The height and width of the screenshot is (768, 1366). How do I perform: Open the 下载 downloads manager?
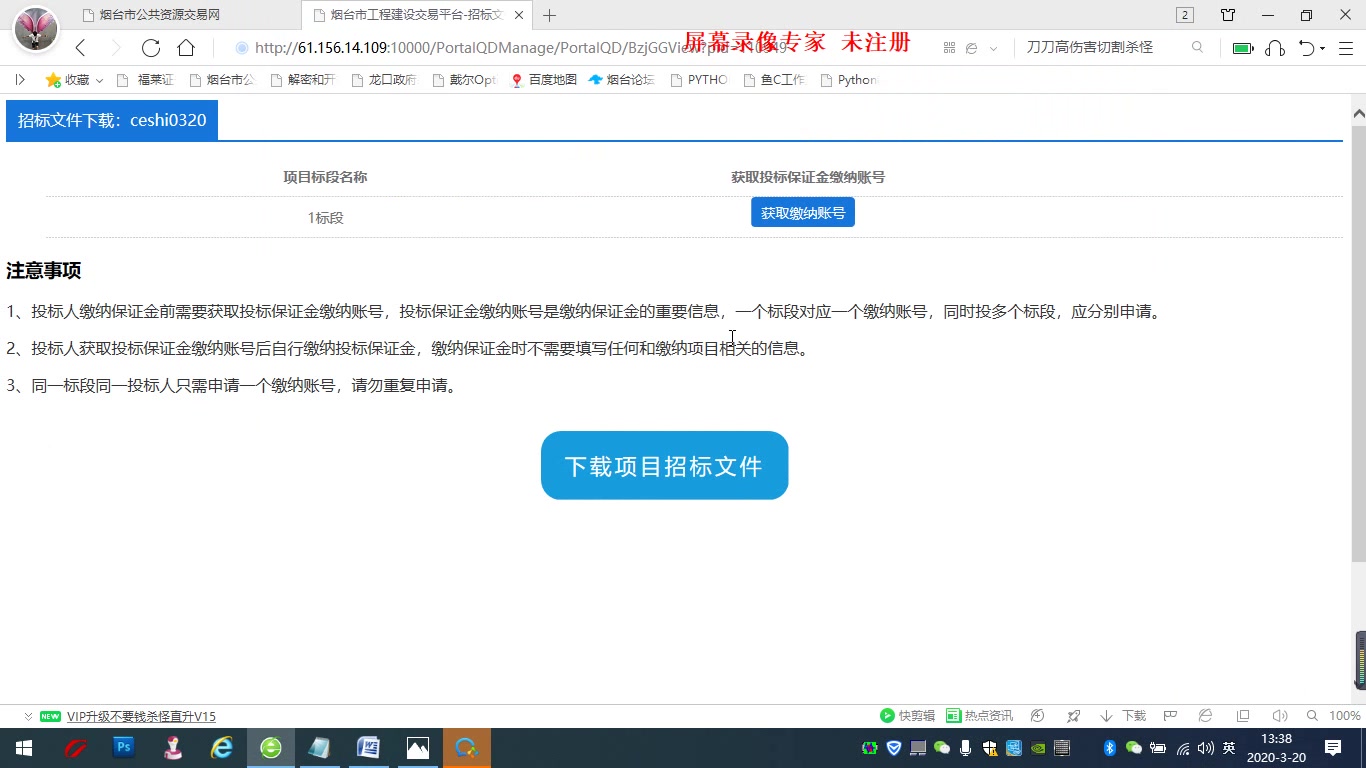(1124, 716)
